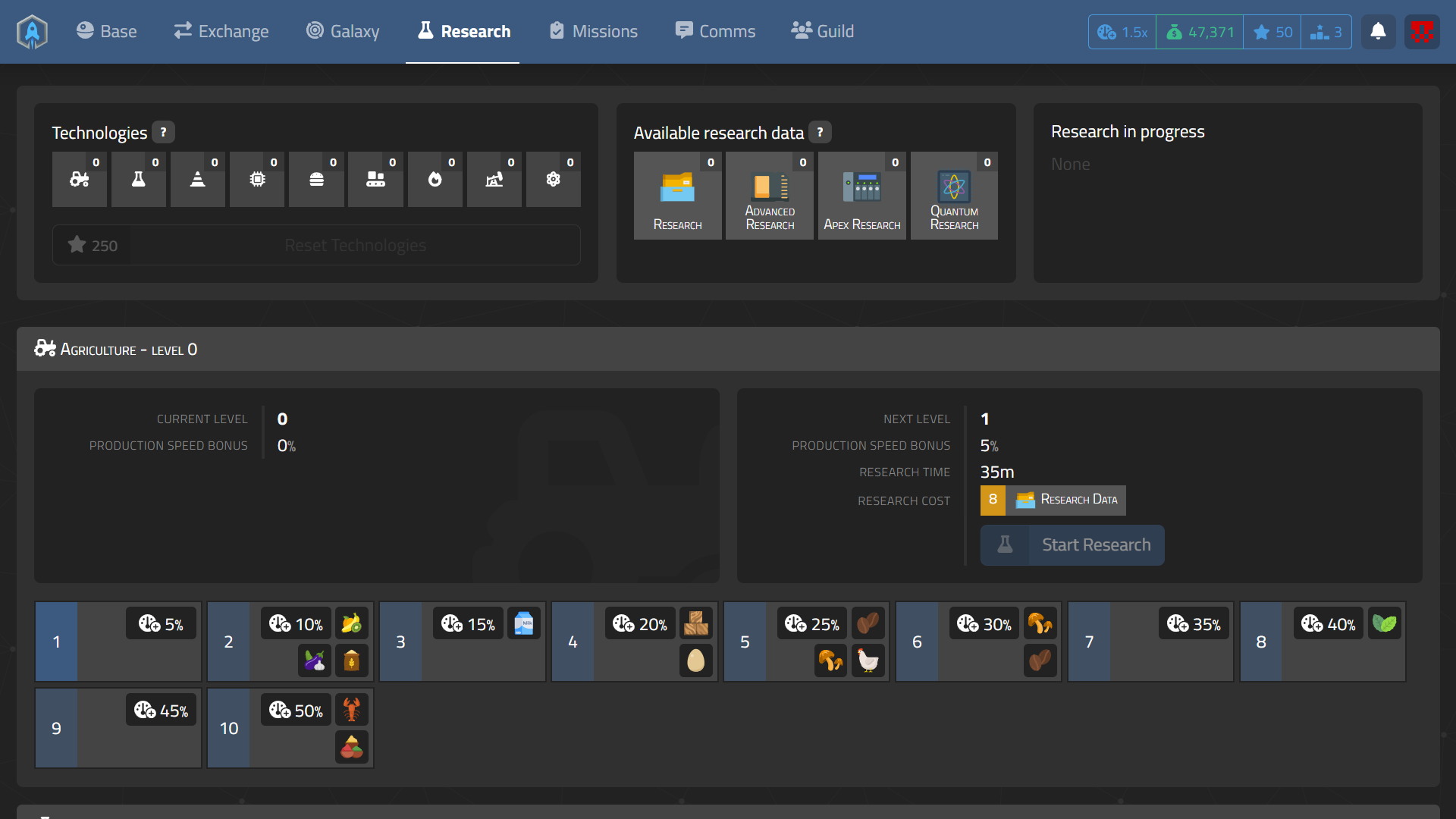Viewport: 1456px width, 819px height.
Task: Select the traffic cone construction technology
Action: click(x=198, y=180)
